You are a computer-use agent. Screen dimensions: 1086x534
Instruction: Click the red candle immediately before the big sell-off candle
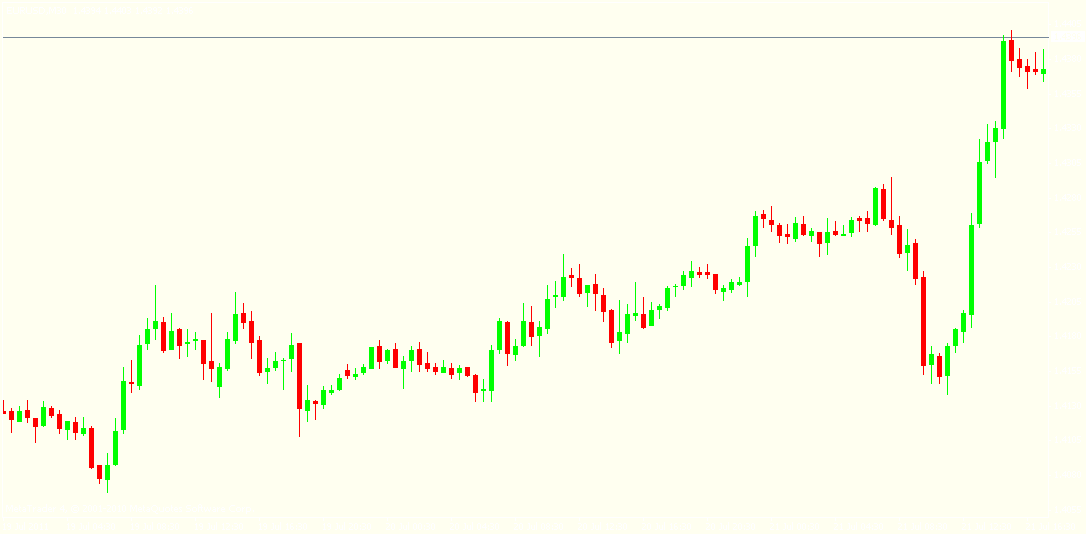915,260
